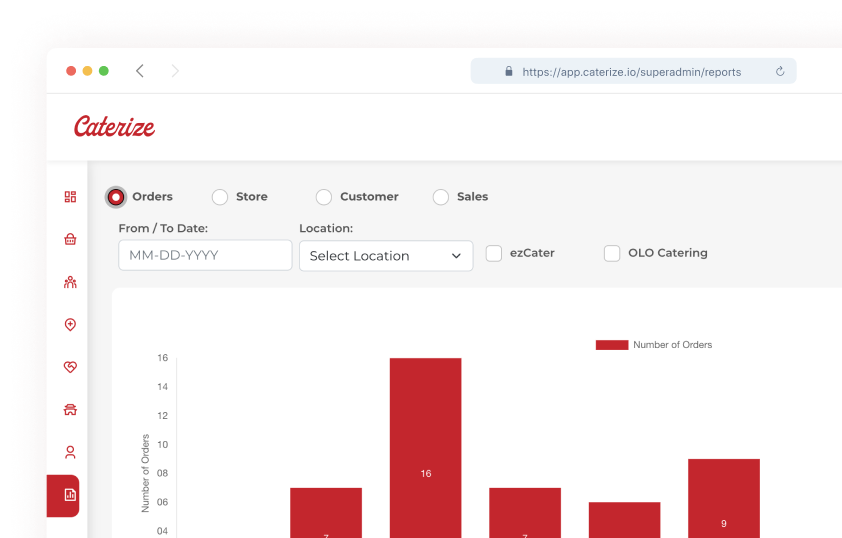Open the dashboard grid icon in sidebar

coord(70,197)
